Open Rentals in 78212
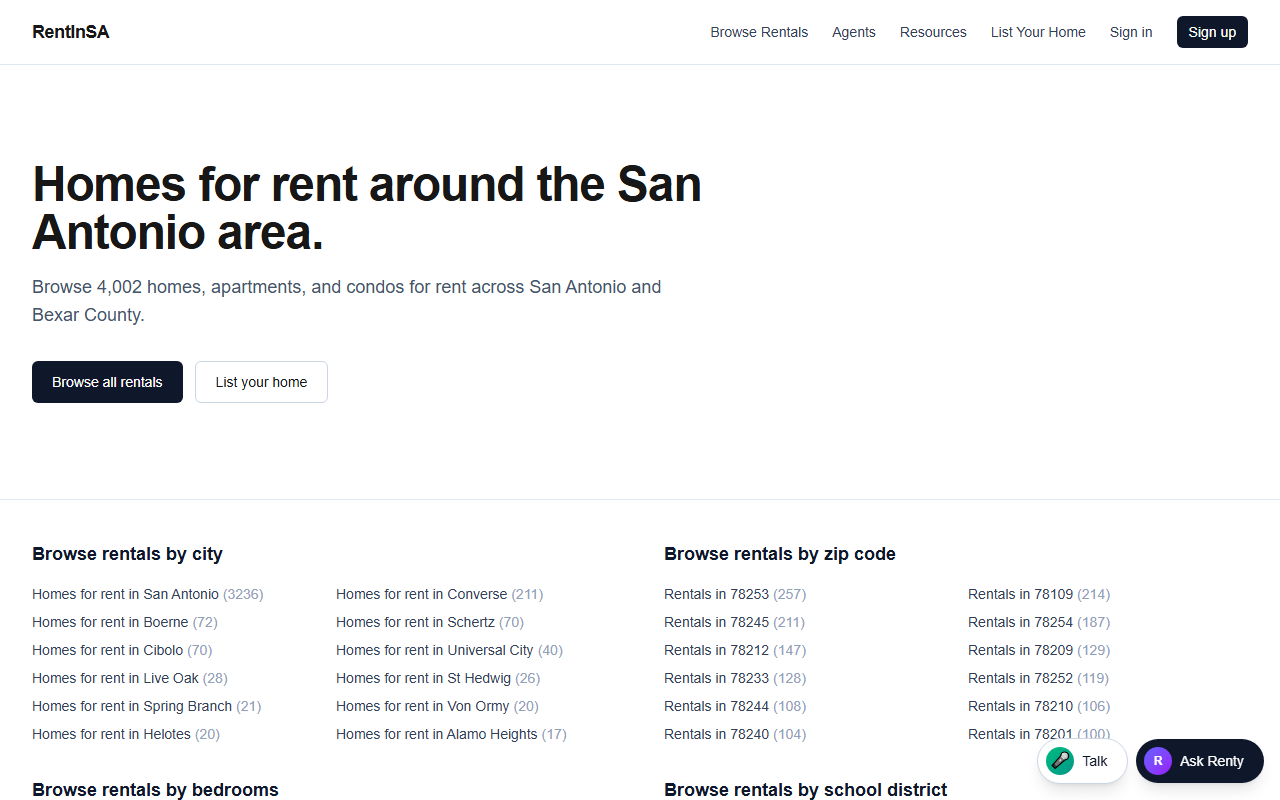The width and height of the screenshot is (1280, 800). point(735,650)
